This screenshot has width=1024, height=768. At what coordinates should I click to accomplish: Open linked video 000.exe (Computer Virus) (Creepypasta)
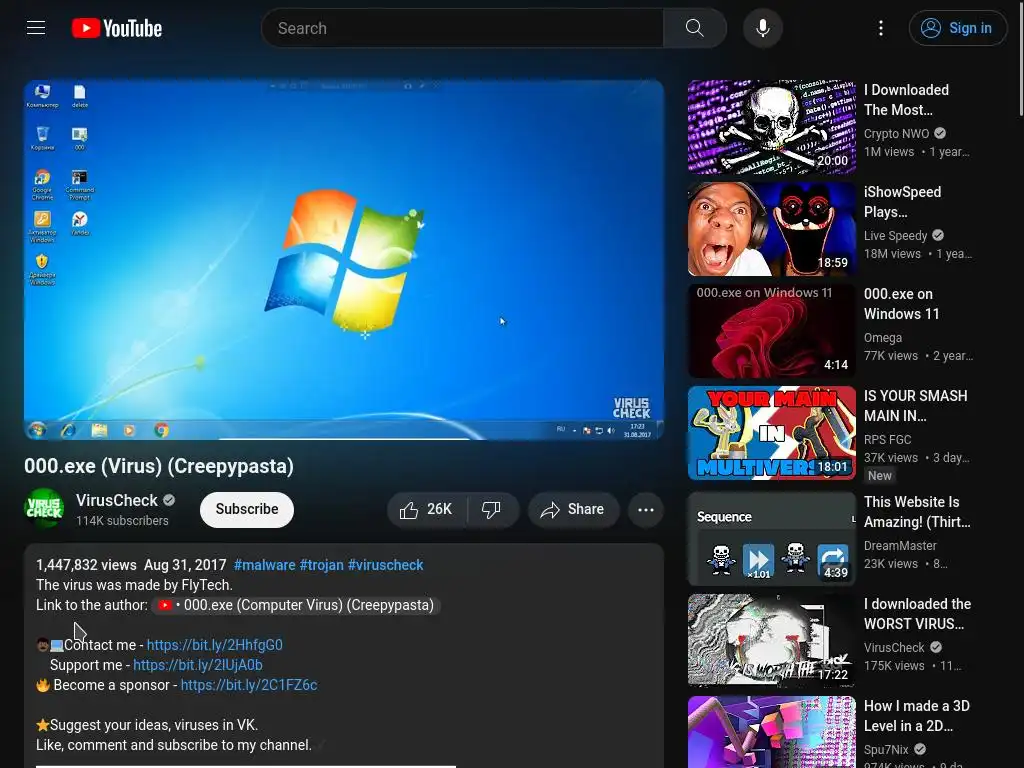pyautogui.click(x=297, y=605)
